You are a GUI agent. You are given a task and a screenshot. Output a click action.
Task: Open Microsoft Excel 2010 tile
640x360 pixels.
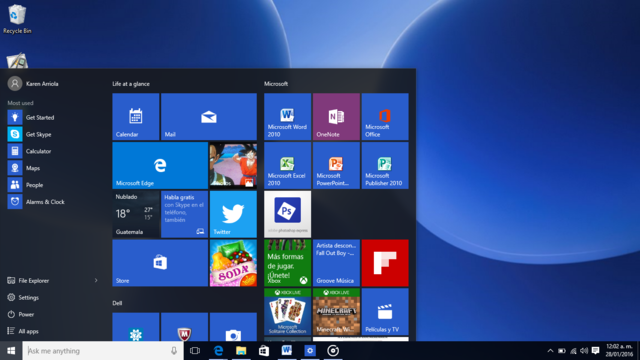[287, 165]
